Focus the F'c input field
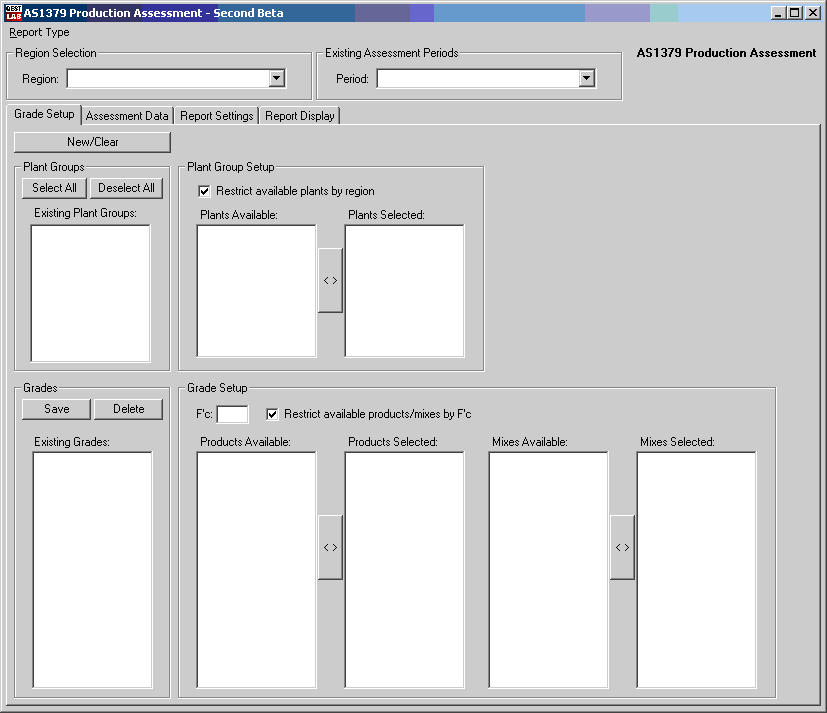The width and height of the screenshot is (827, 713). pos(232,414)
